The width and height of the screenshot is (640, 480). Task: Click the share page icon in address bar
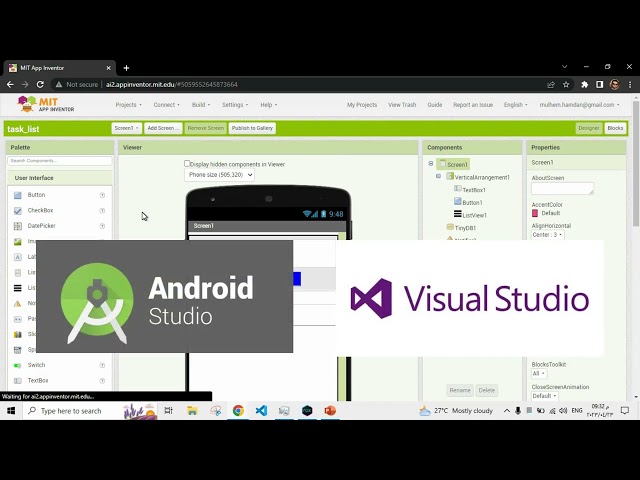tap(551, 84)
